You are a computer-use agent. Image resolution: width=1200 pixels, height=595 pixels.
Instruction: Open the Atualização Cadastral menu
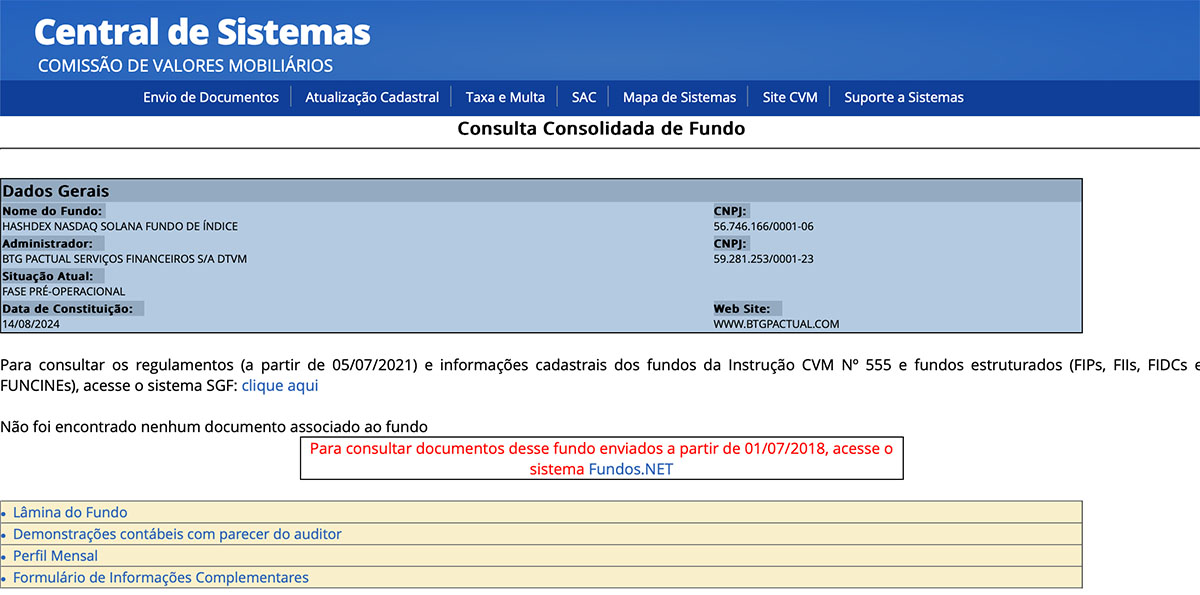(x=372, y=97)
